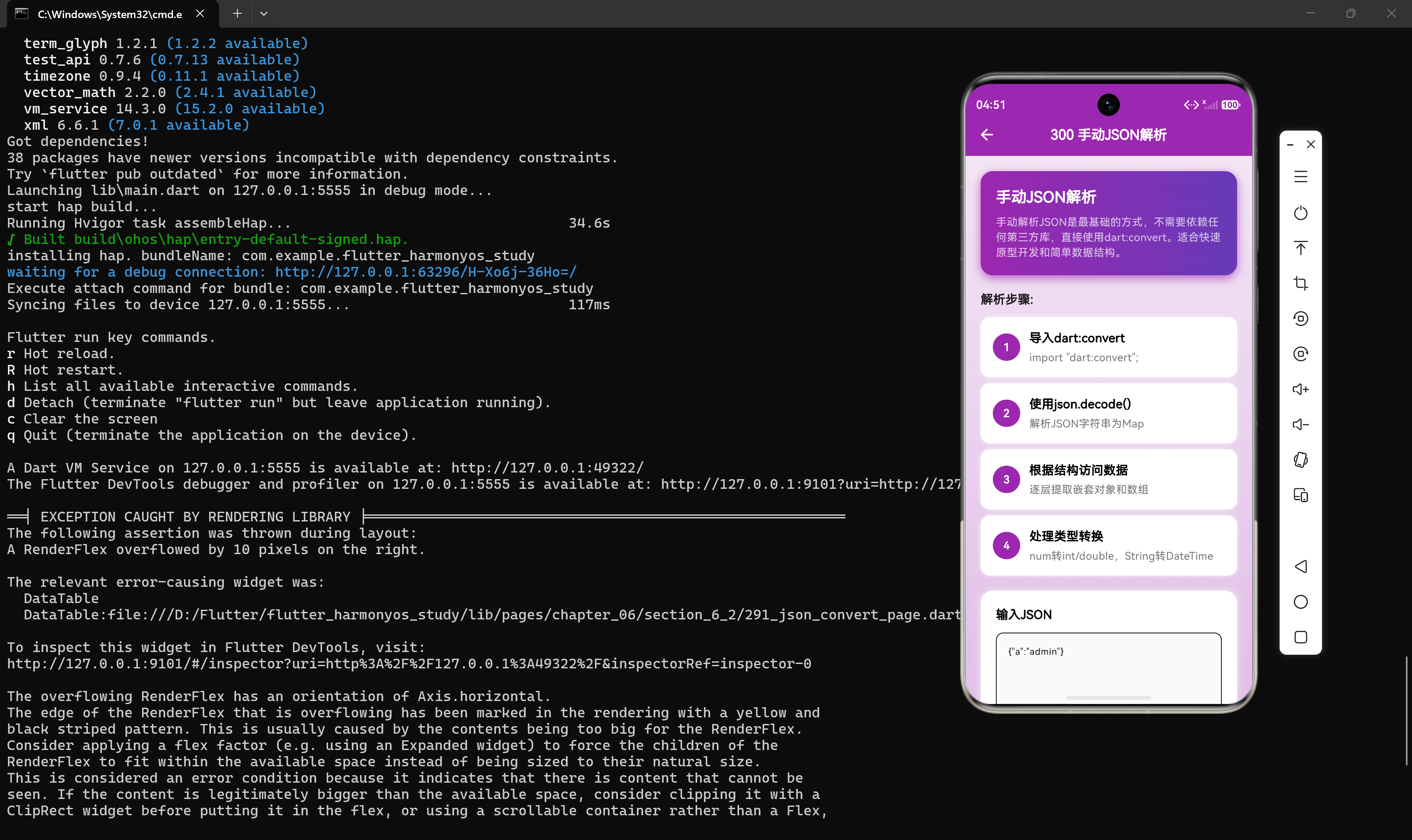The image size is (1412, 840).
Task: Click the phone status bar clock 04:51
Action: pyautogui.click(x=991, y=105)
